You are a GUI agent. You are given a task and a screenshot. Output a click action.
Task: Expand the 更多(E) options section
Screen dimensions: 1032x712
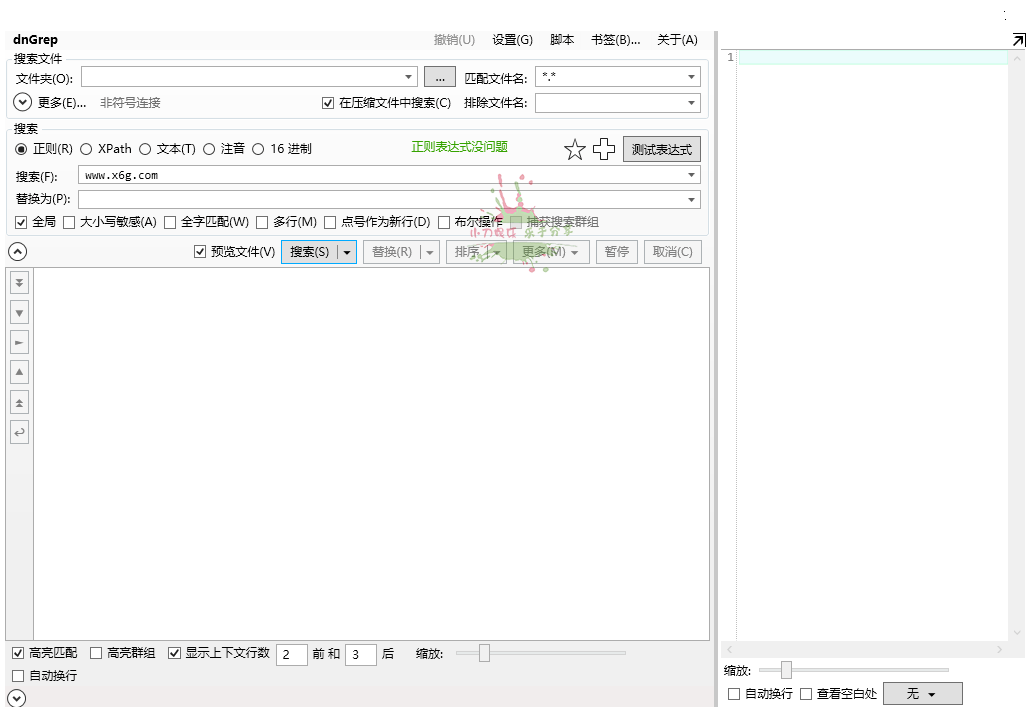21,101
